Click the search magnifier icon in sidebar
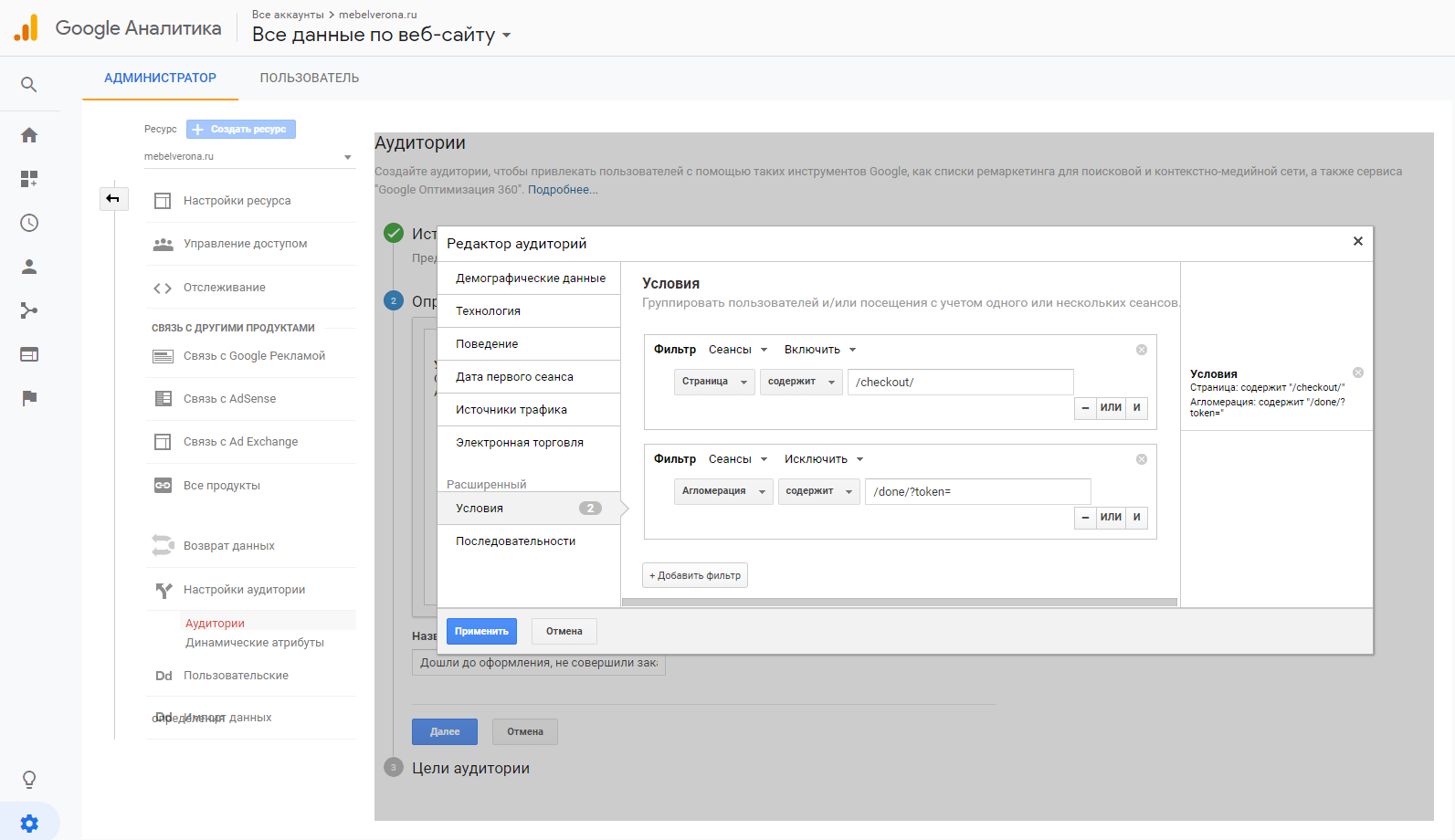Image resolution: width=1455 pixels, height=840 pixels. [x=29, y=85]
